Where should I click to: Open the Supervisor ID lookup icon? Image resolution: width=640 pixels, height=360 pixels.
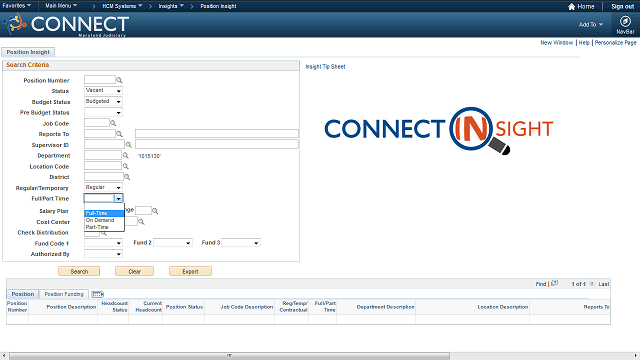[x=129, y=144]
